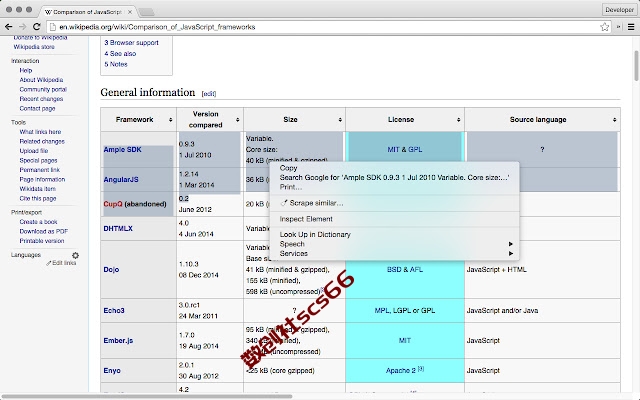Click the BSD & AFL license link
The width and height of the screenshot is (640, 400).
point(404,269)
